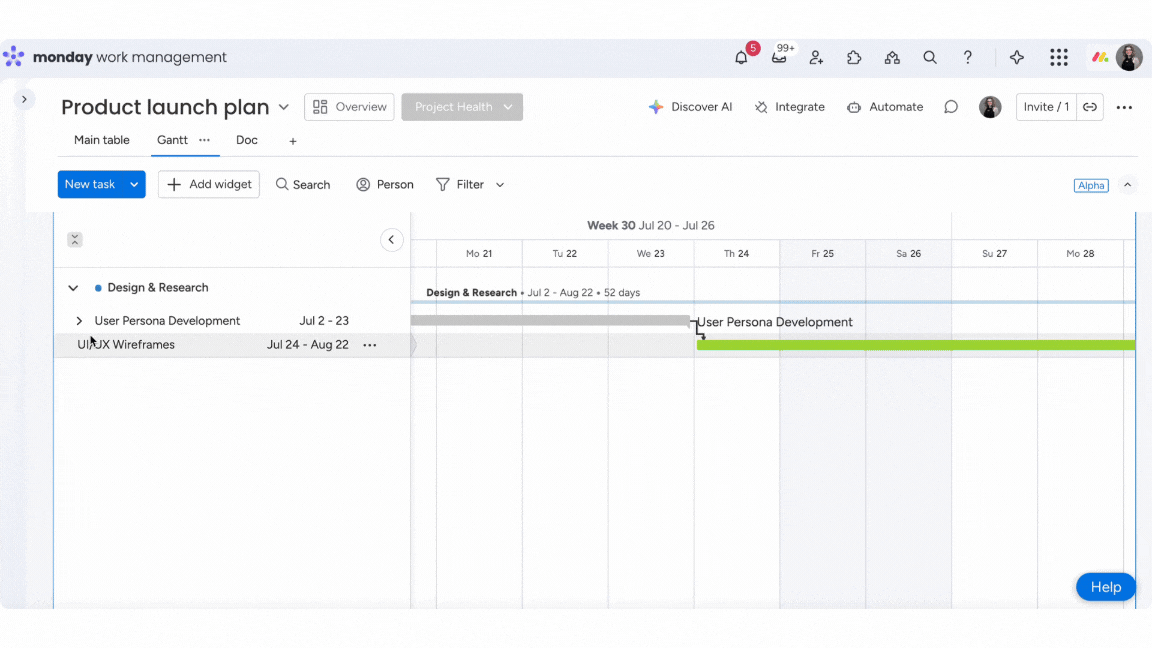Collapse the Design & Research group
This screenshot has height=648, width=1152.
73,288
